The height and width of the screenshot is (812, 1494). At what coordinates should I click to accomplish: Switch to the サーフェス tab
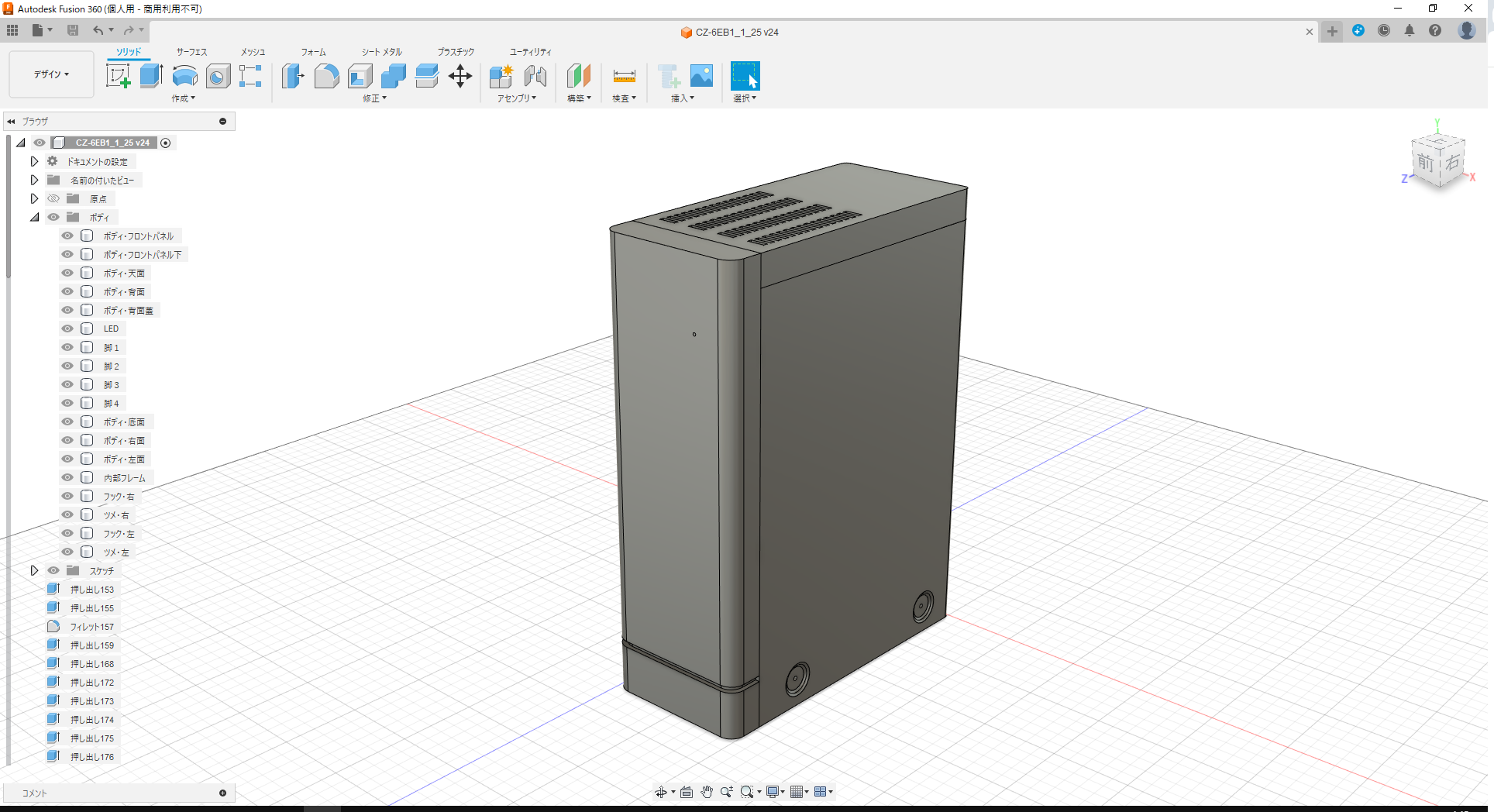point(191,51)
